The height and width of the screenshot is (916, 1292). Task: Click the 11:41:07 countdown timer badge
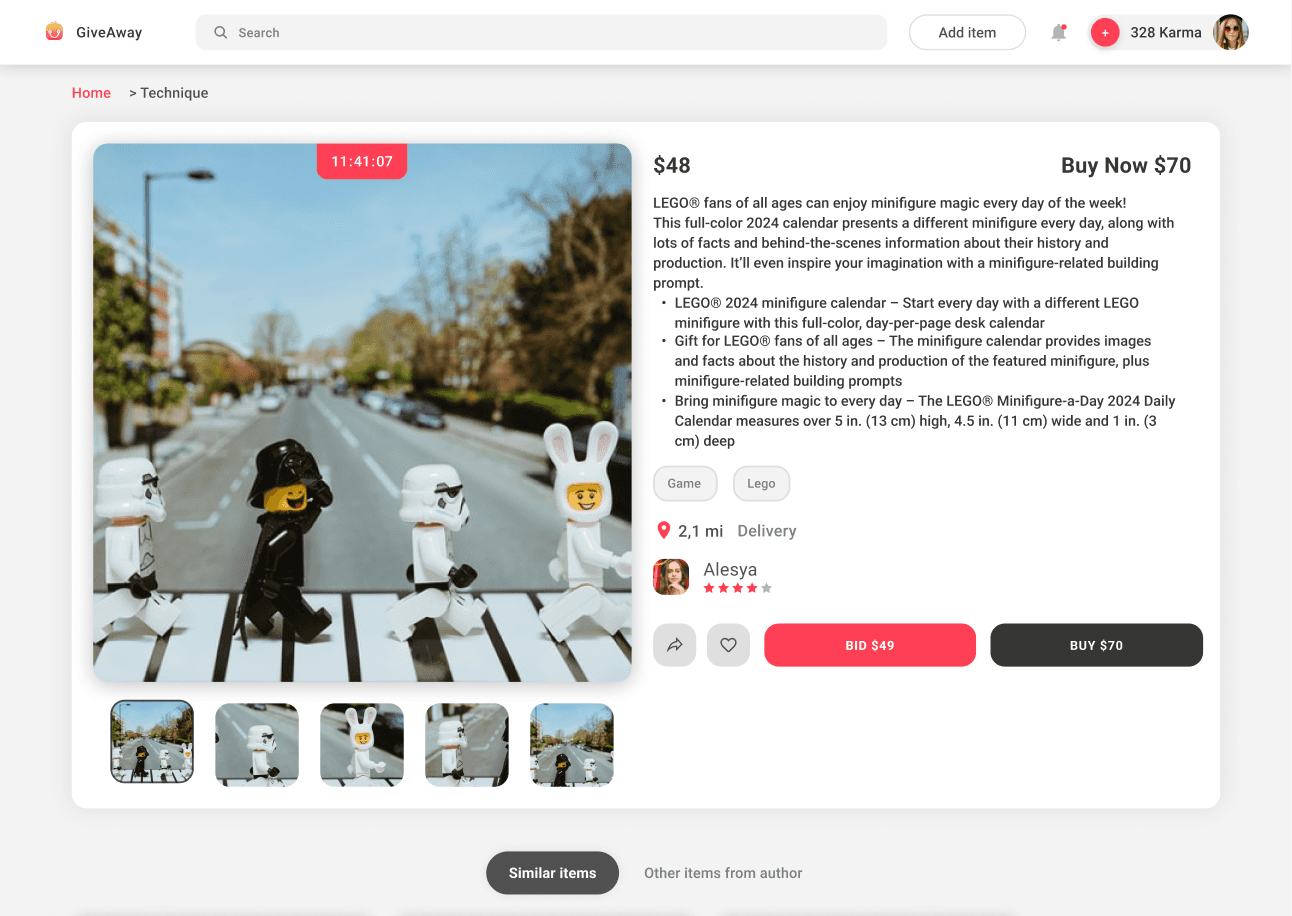[362, 161]
